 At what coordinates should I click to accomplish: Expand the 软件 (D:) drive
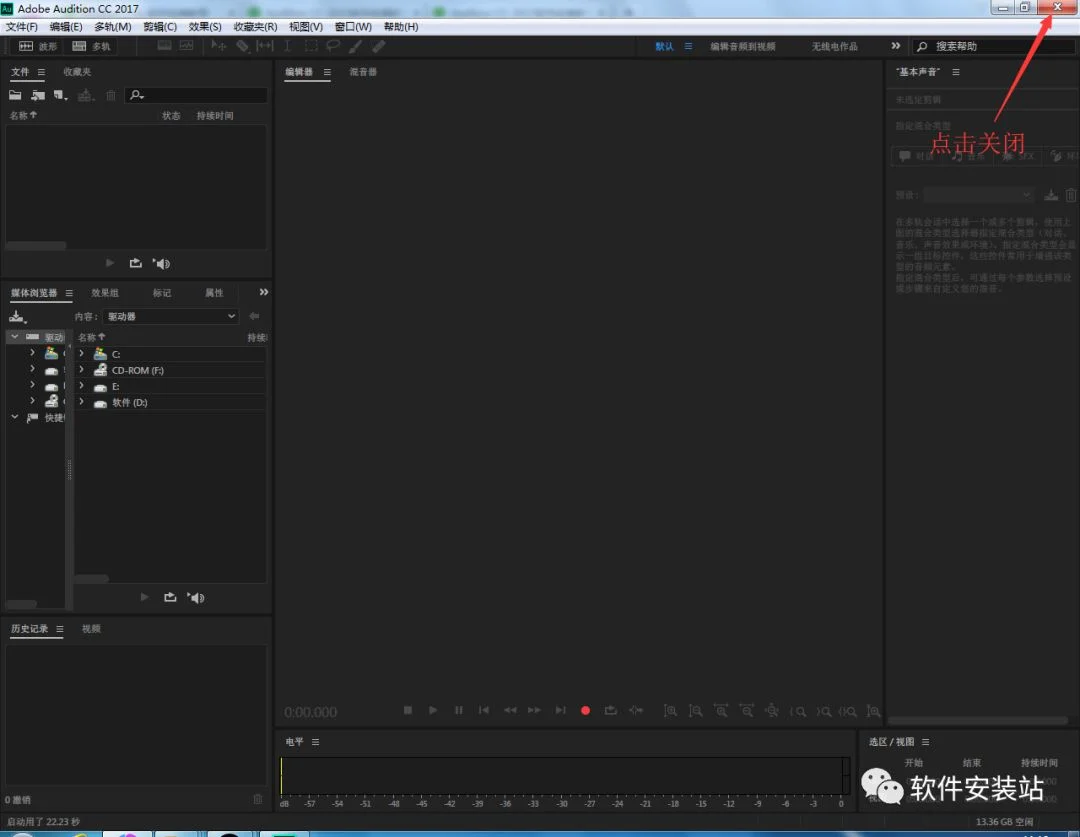click(82, 402)
